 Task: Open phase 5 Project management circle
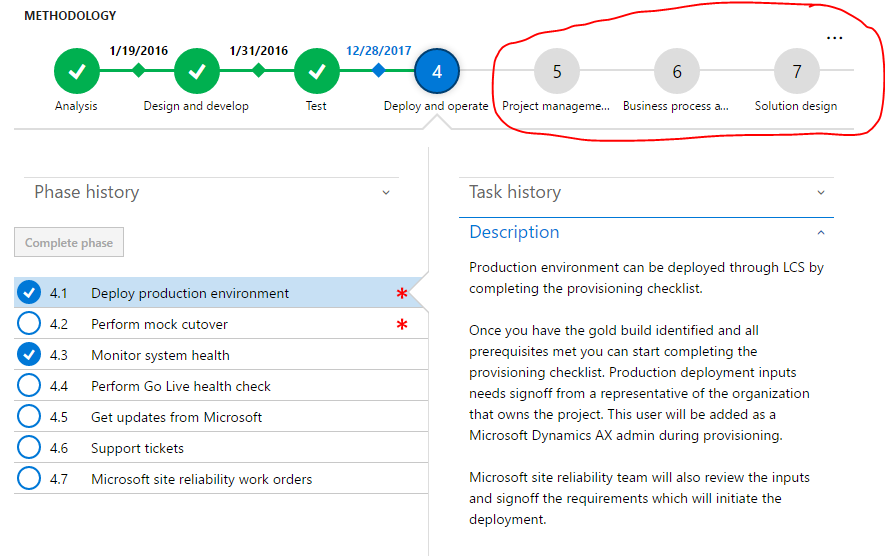[557, 71]
